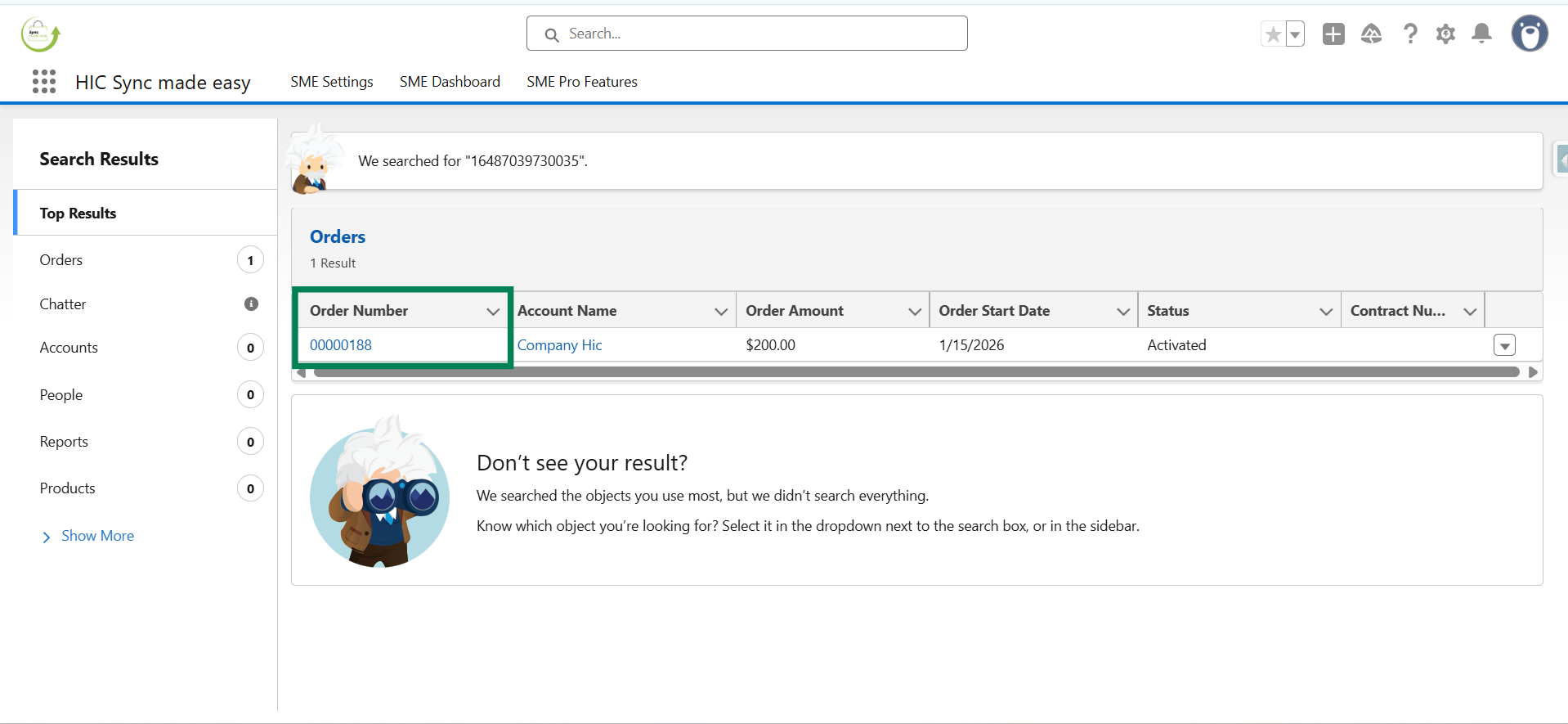Open order 00000188
The height and width of the screenshot is (724, 1568).
pos(341,345)
